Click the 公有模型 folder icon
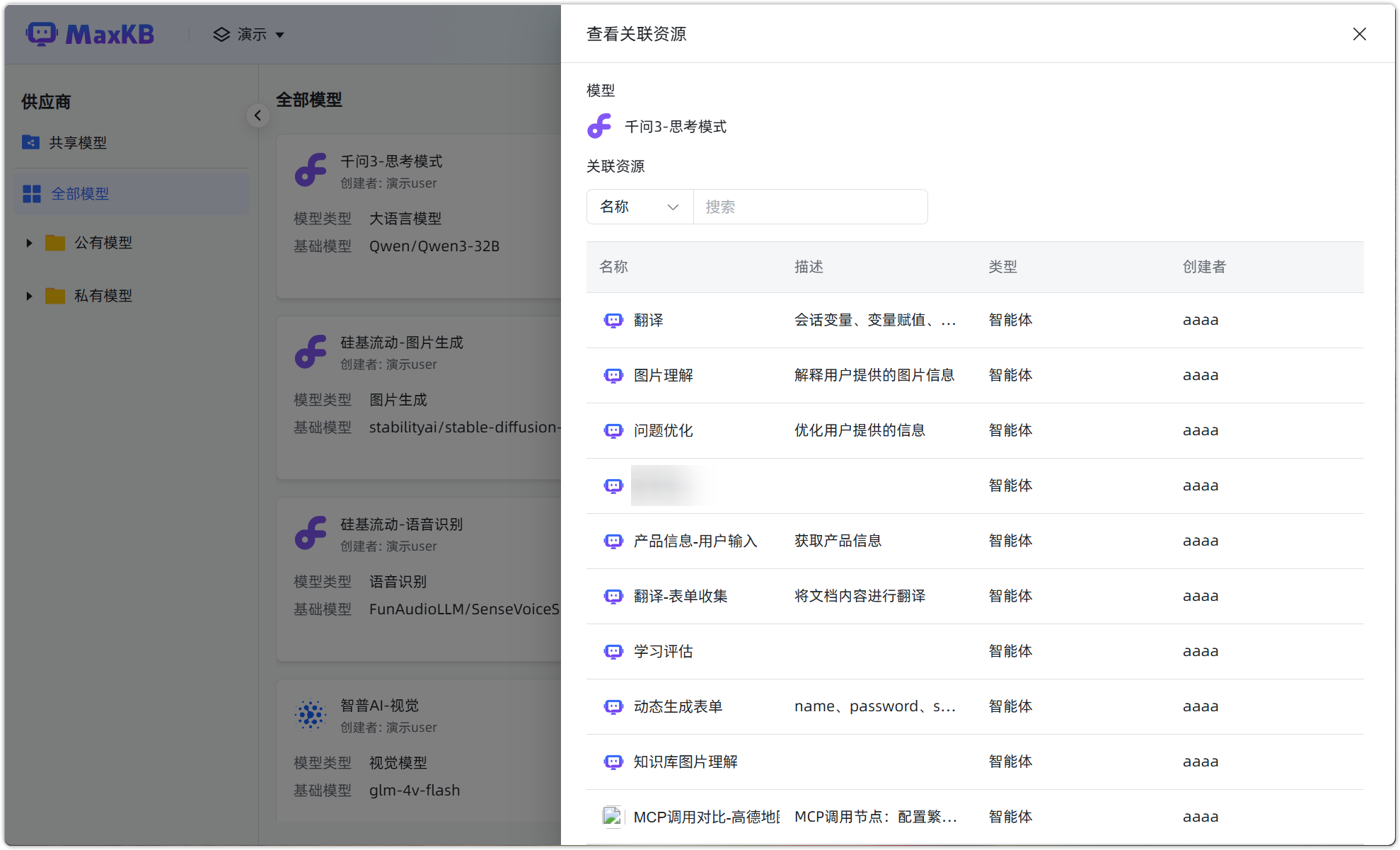Viewport: 1400px width, 850px height. [x=55, y=242]
